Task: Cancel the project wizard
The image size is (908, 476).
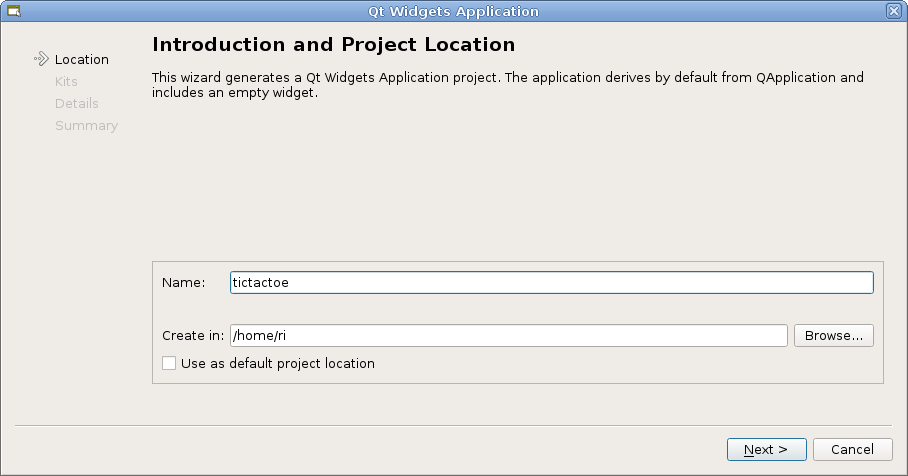Action: pos(852,449)
